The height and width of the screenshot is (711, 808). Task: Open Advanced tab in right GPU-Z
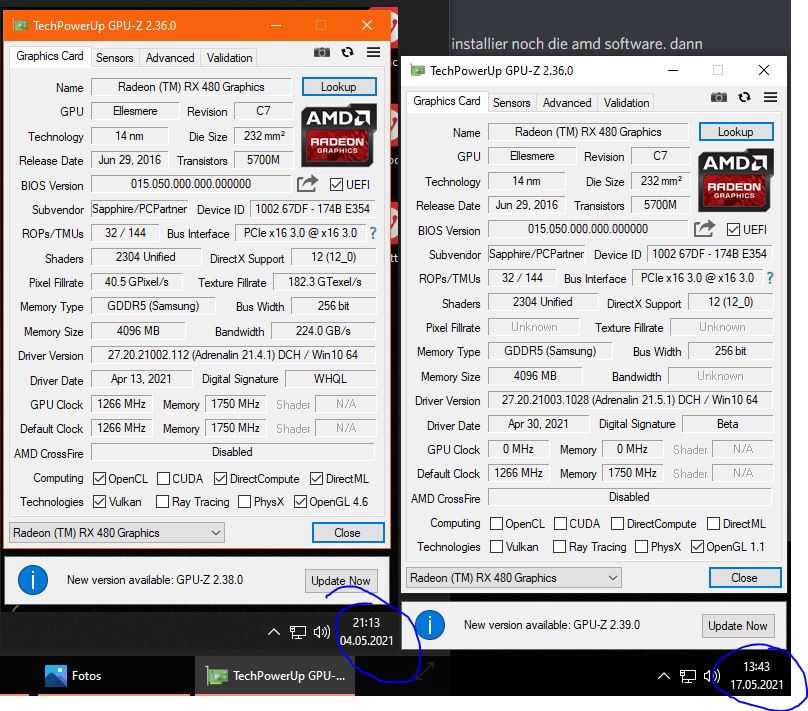pos(567,103)
